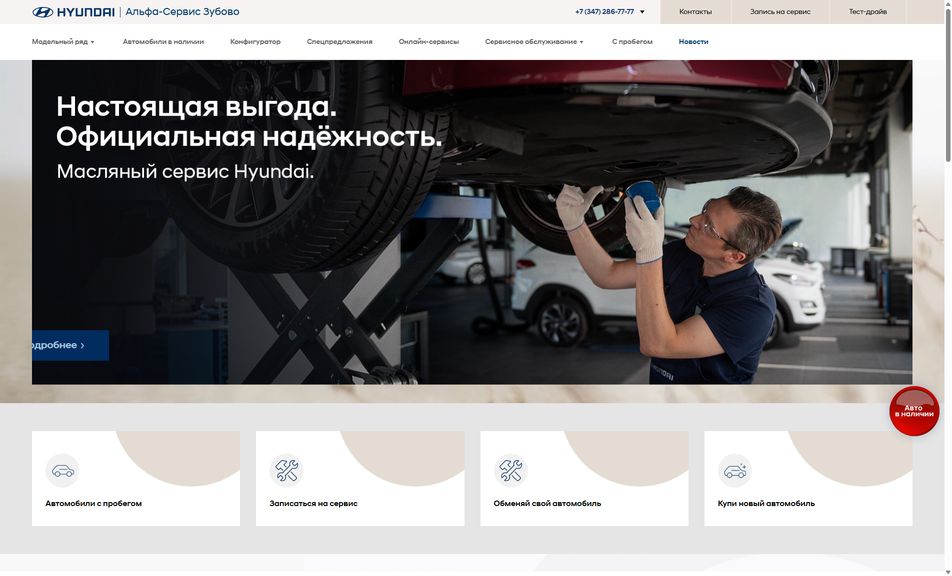Click the Масляный сервис Hyundai subtitle
The width and height of the screenshot is (952, 576).
(185, 172)
